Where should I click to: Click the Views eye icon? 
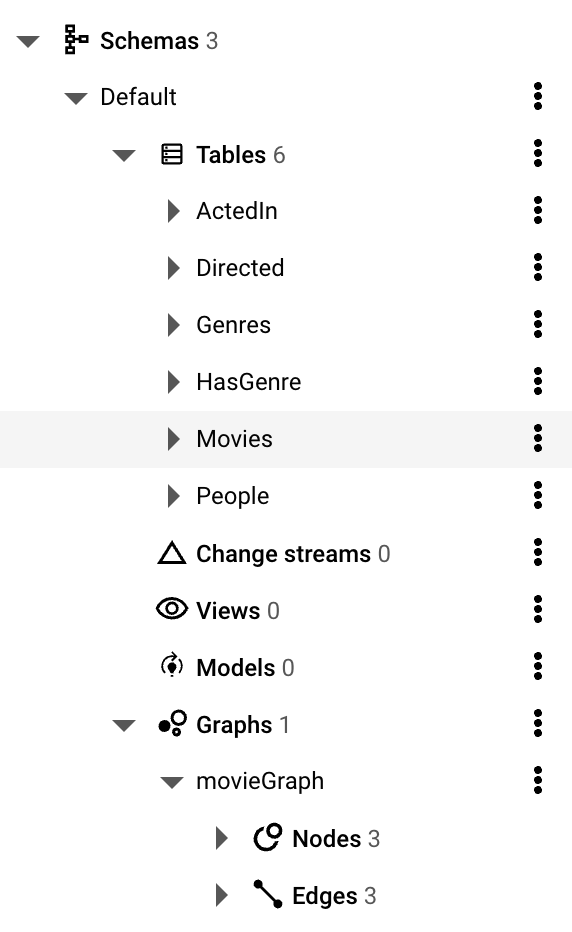[172, 609]
